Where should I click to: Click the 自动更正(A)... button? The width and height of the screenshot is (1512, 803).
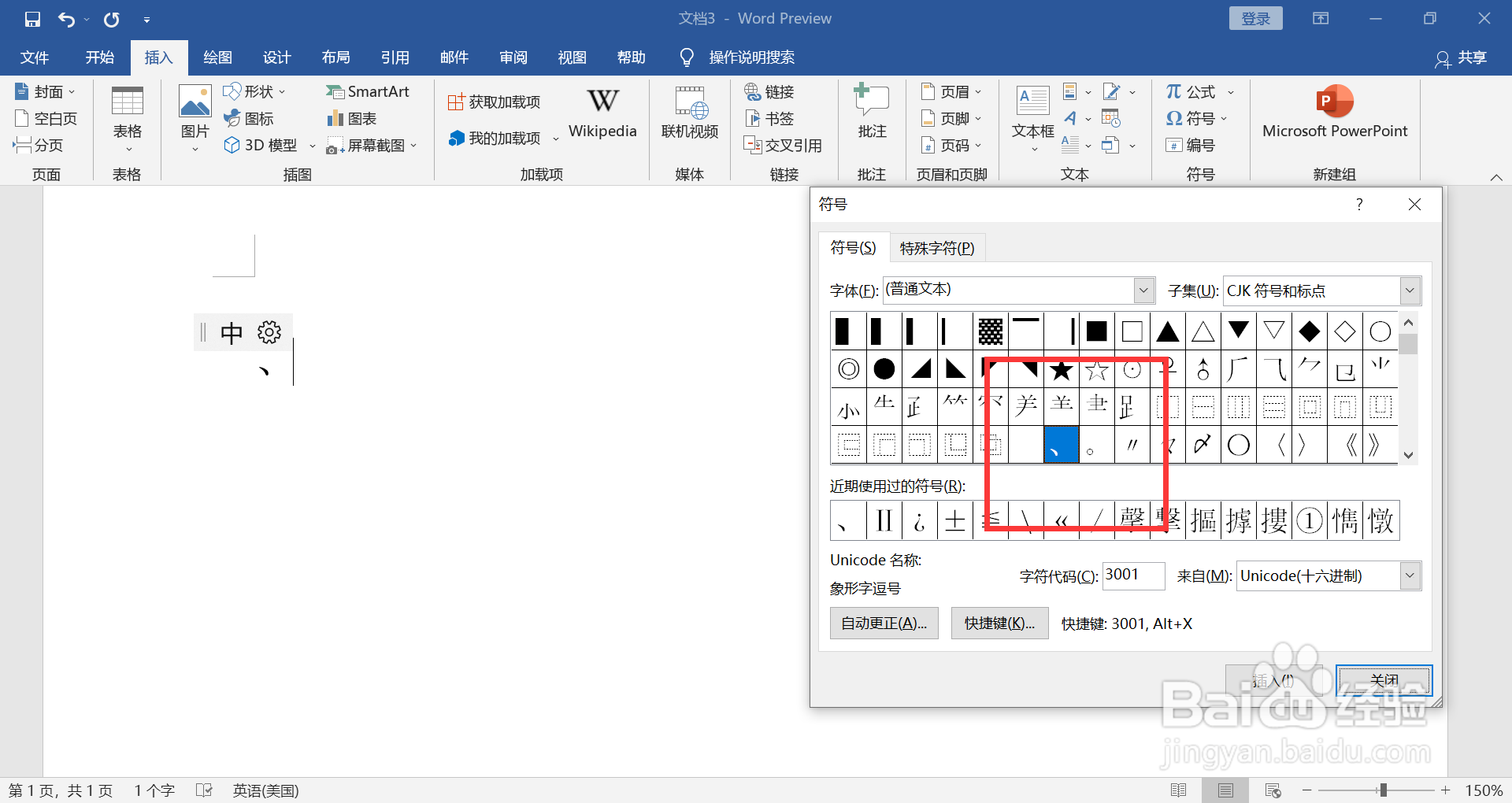[x=884, y=624]
